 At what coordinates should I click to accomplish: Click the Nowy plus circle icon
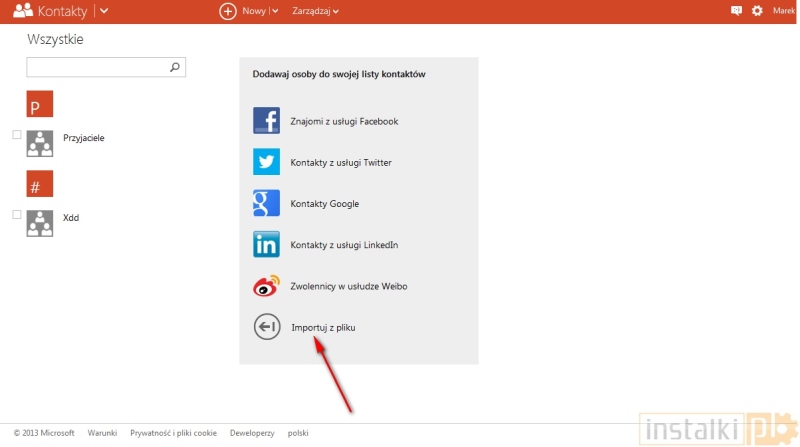[228, 11]
